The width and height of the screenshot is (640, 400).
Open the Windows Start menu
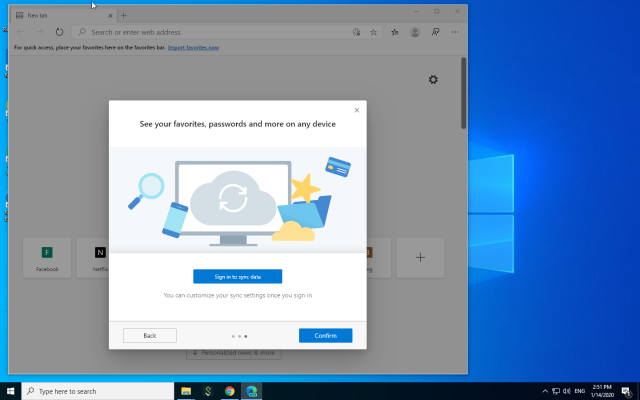pos(11,391)
